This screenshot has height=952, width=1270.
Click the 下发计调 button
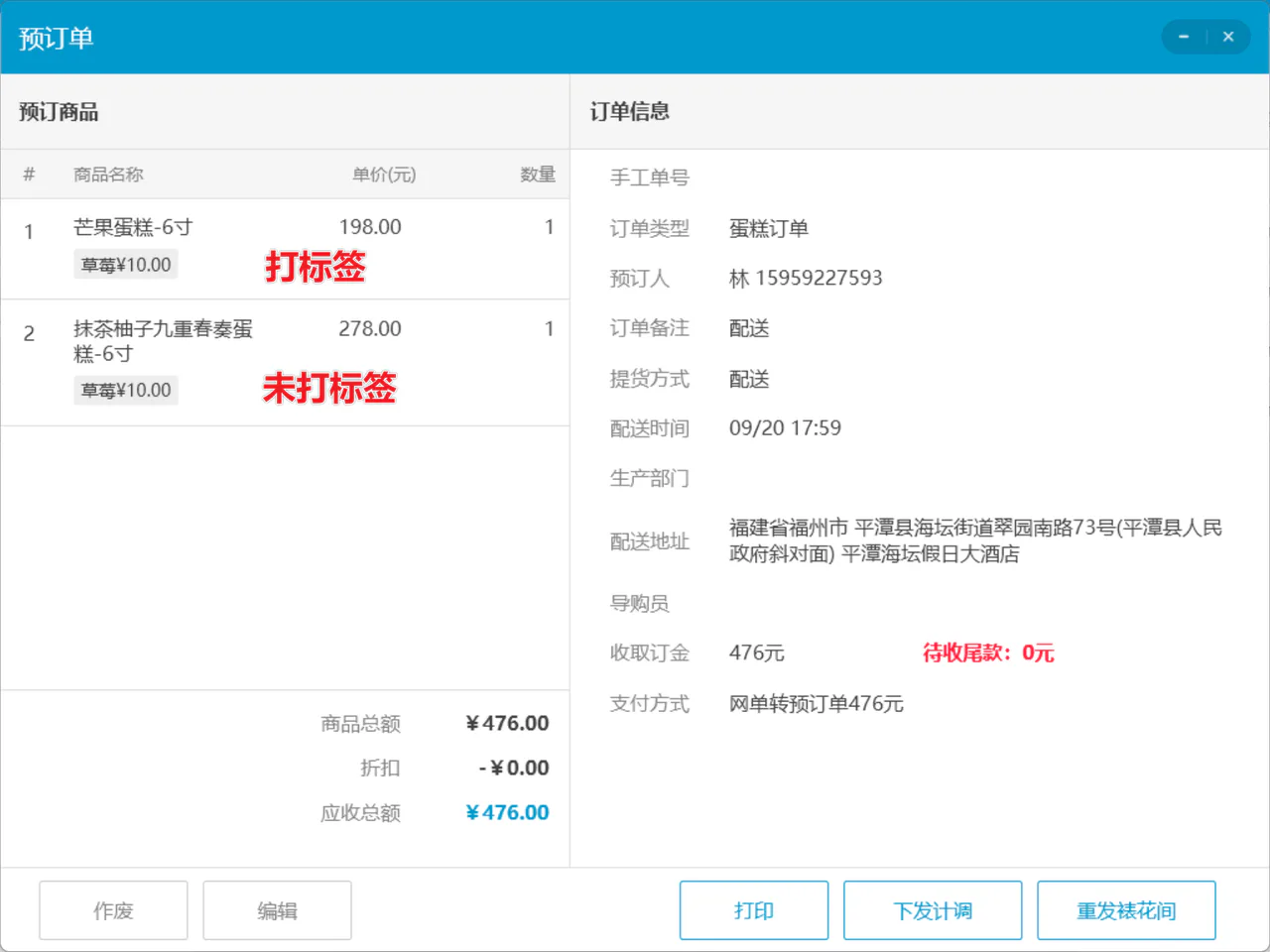coord(933,910)
